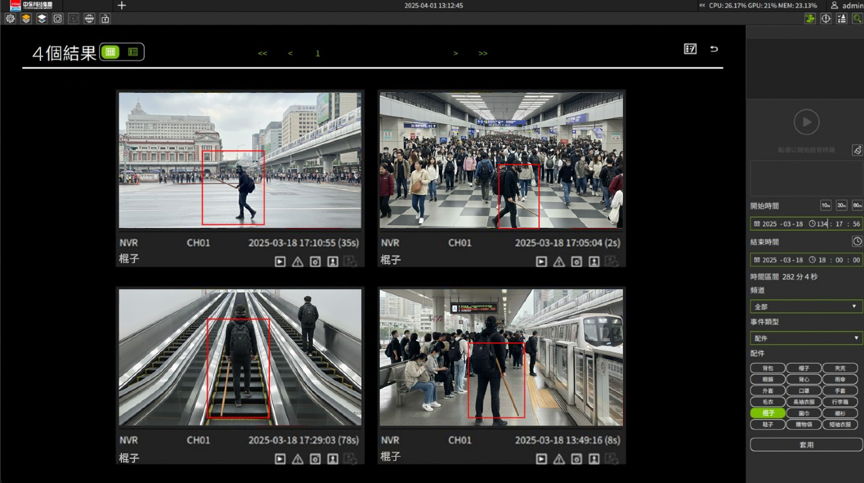
Task: Click the warning triangle under the escalator result
Action: coord(297,459)
